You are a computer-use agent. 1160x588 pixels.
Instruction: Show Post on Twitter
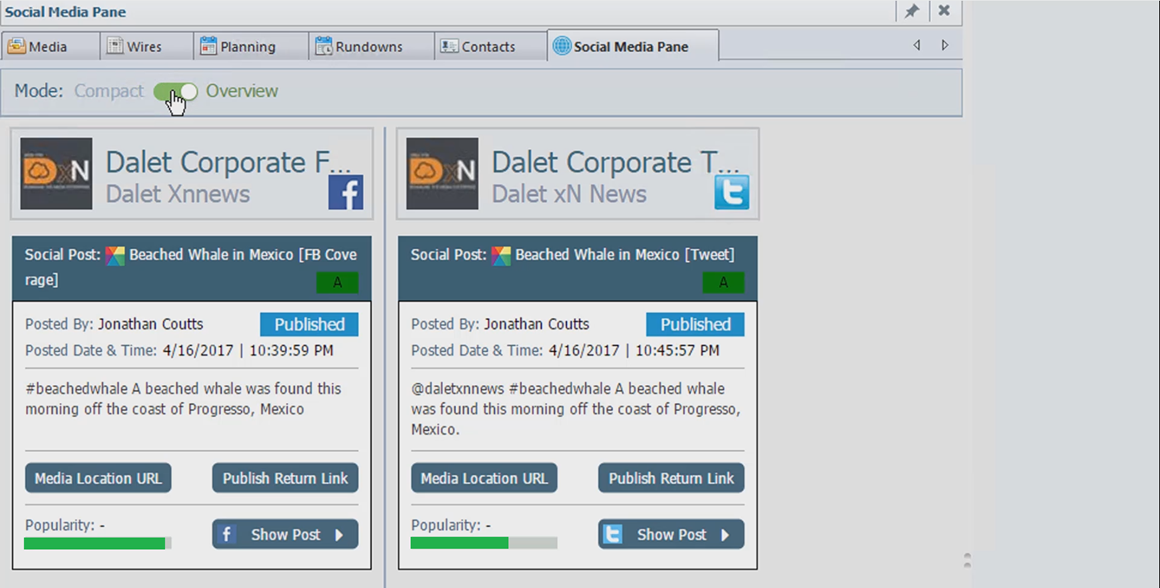671,535
